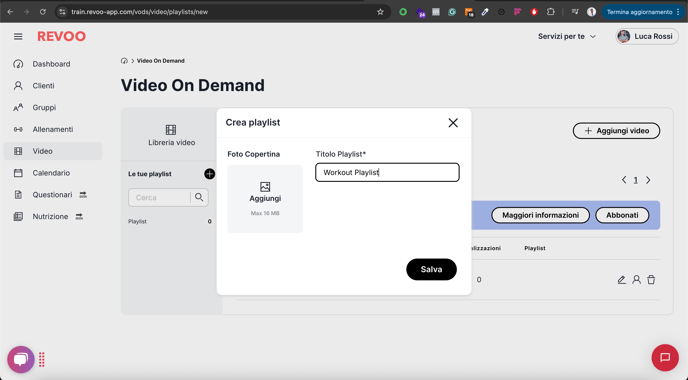Image resolution: width=688 pixels, height=380 pixels.
Task: Go back in browser history
Action: (10, 12)
